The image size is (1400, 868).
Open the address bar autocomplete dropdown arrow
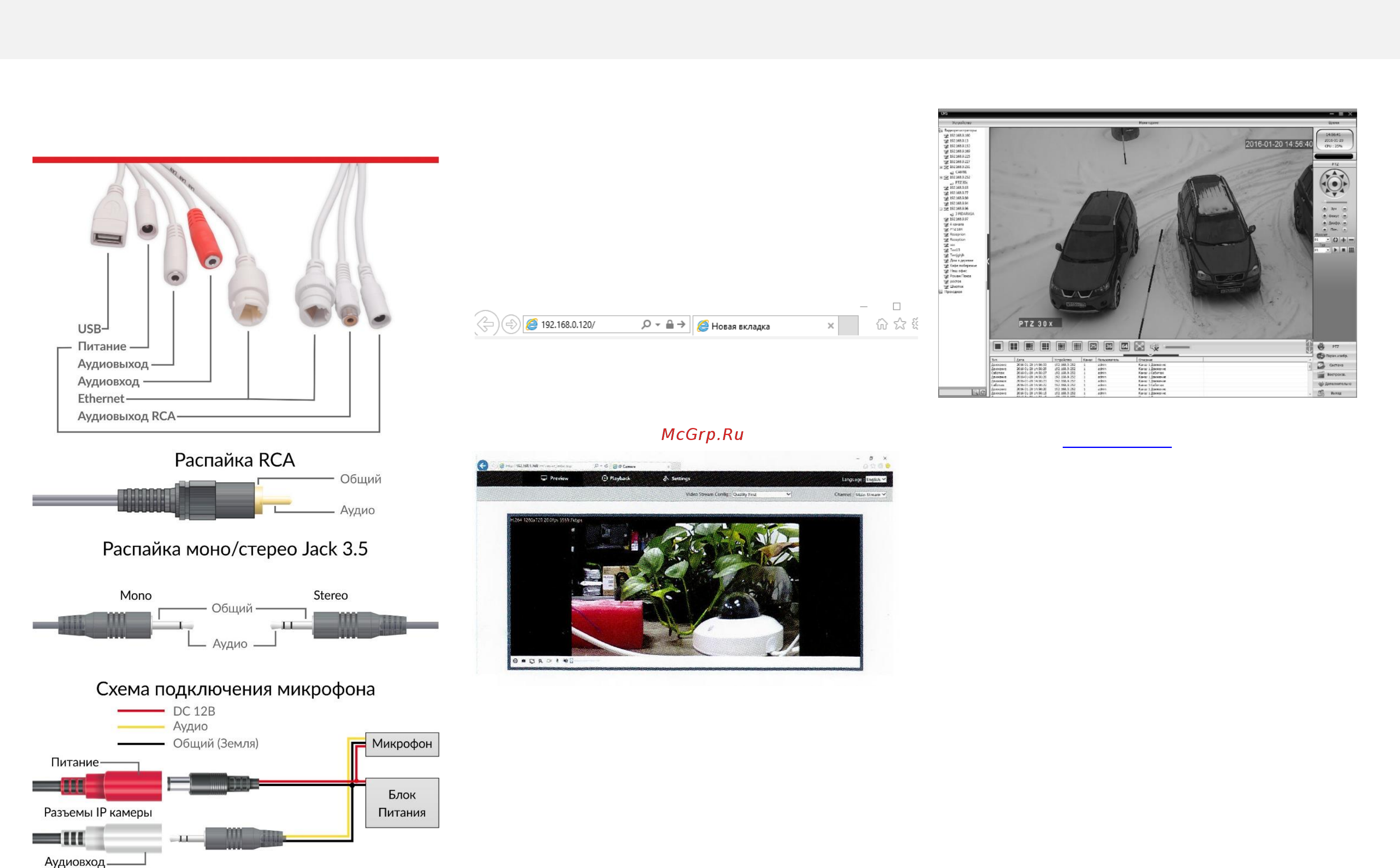pyautogui.click(x=658, y=325)
